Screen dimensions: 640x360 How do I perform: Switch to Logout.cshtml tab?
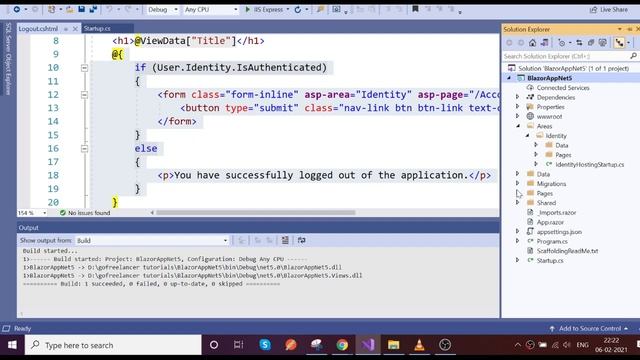pos(38,29)
